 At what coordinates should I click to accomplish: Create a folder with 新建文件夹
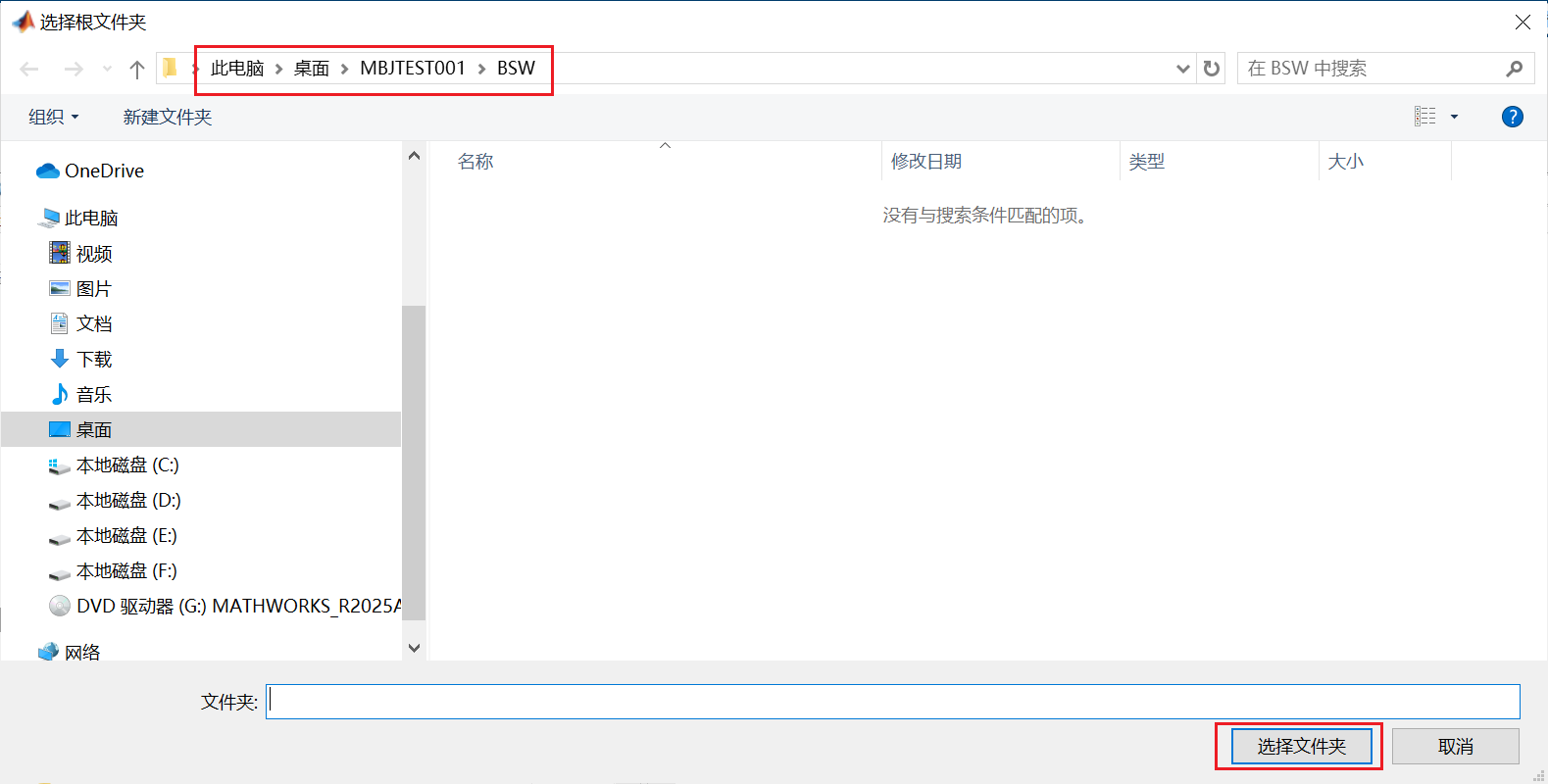click(x=168, y=117)
